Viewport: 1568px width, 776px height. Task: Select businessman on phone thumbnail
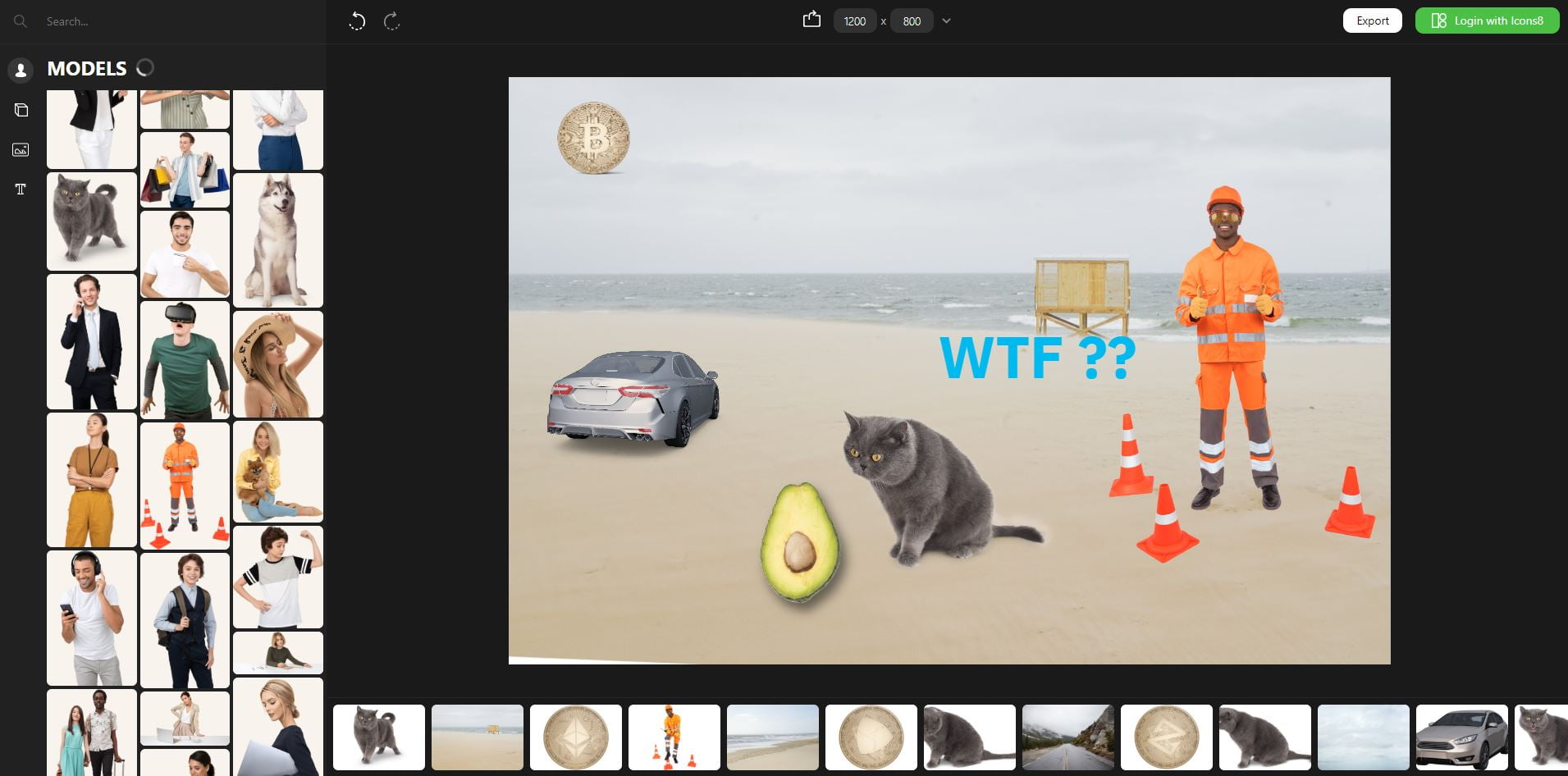[x=92, y=342]
